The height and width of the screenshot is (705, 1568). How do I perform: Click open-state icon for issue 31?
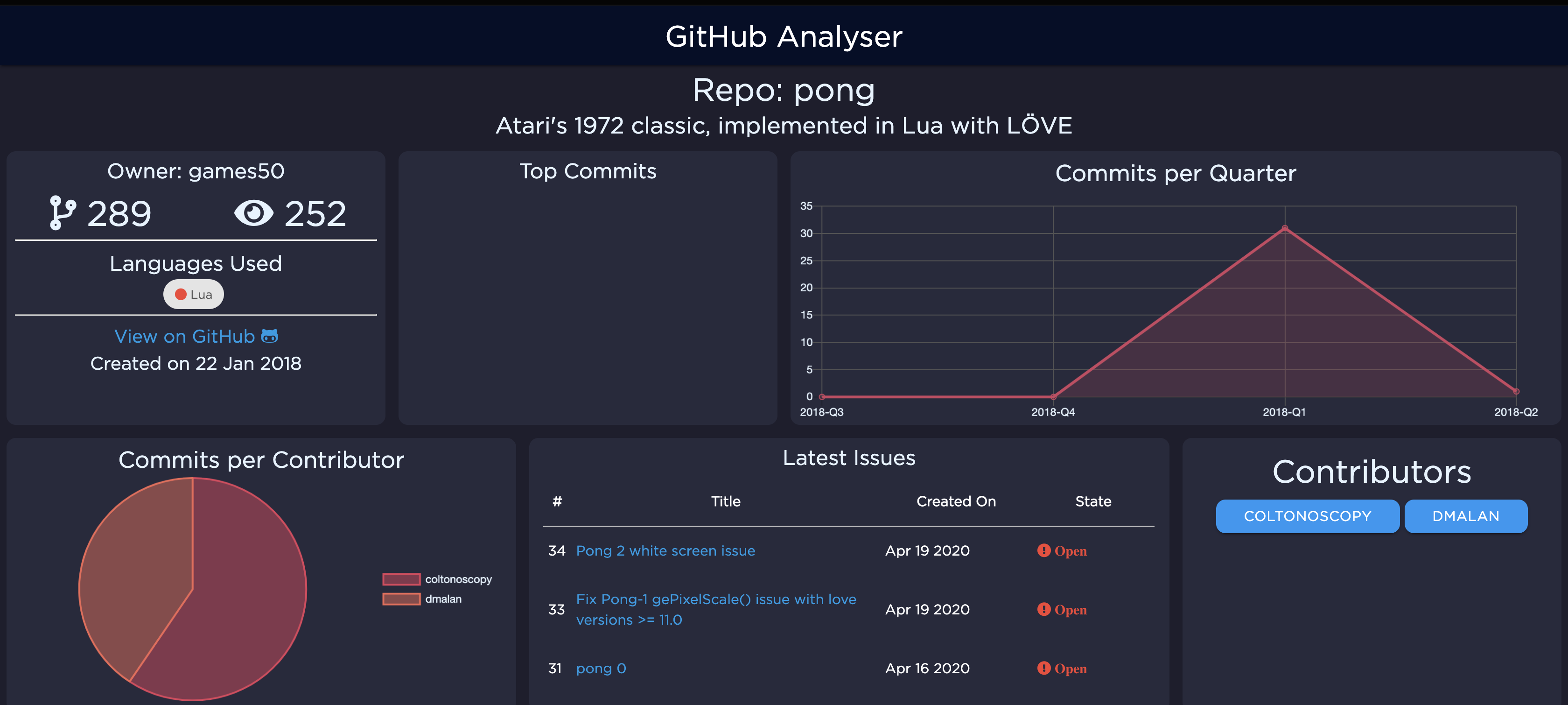click(1043, 668)
